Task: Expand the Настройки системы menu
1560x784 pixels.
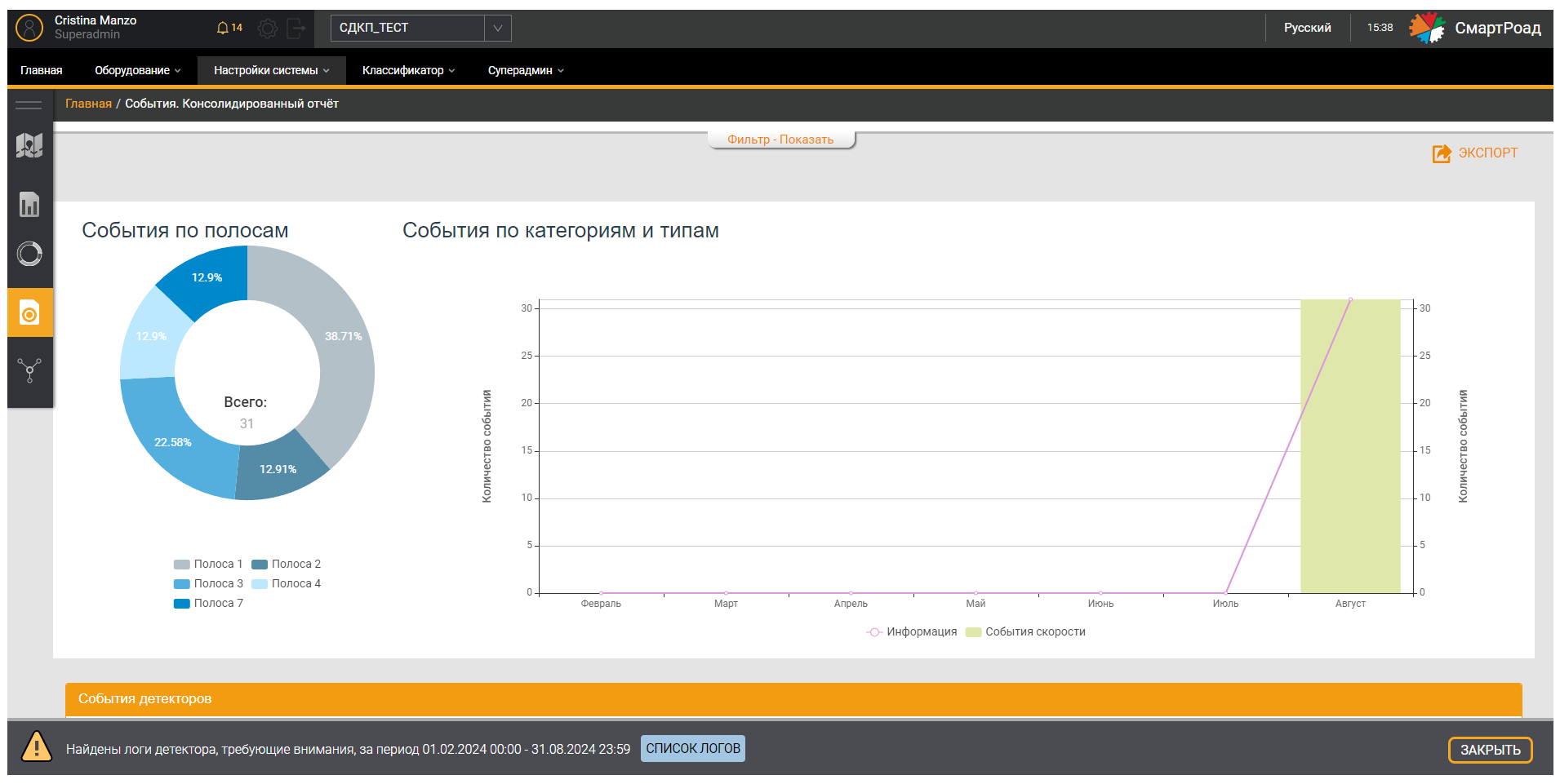Action: tap(272, 70)
